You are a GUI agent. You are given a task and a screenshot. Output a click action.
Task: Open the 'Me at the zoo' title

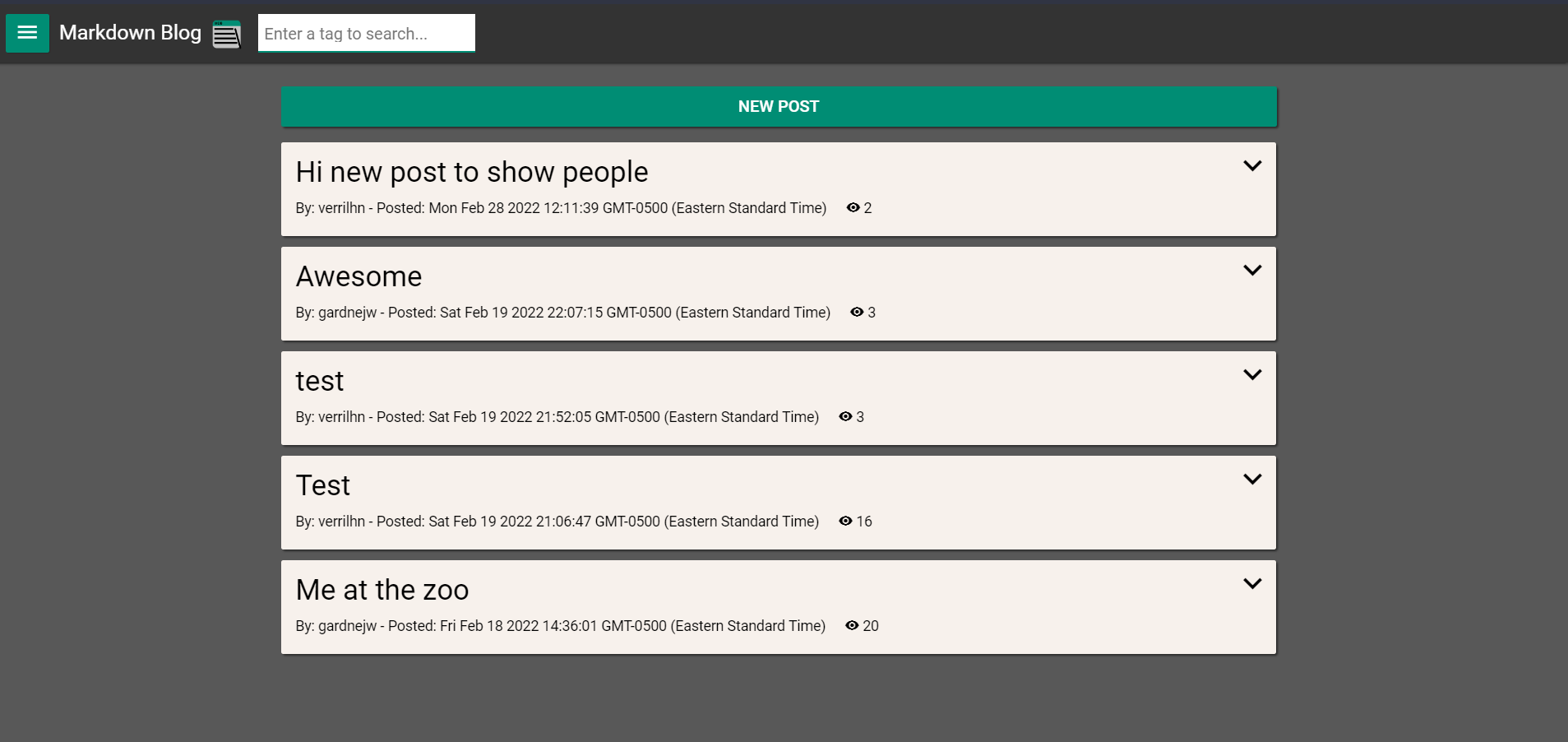(x=382, y=591)
